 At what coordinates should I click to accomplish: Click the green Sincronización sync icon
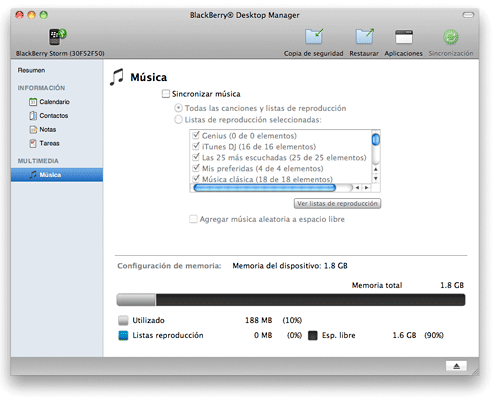[451, 37]
